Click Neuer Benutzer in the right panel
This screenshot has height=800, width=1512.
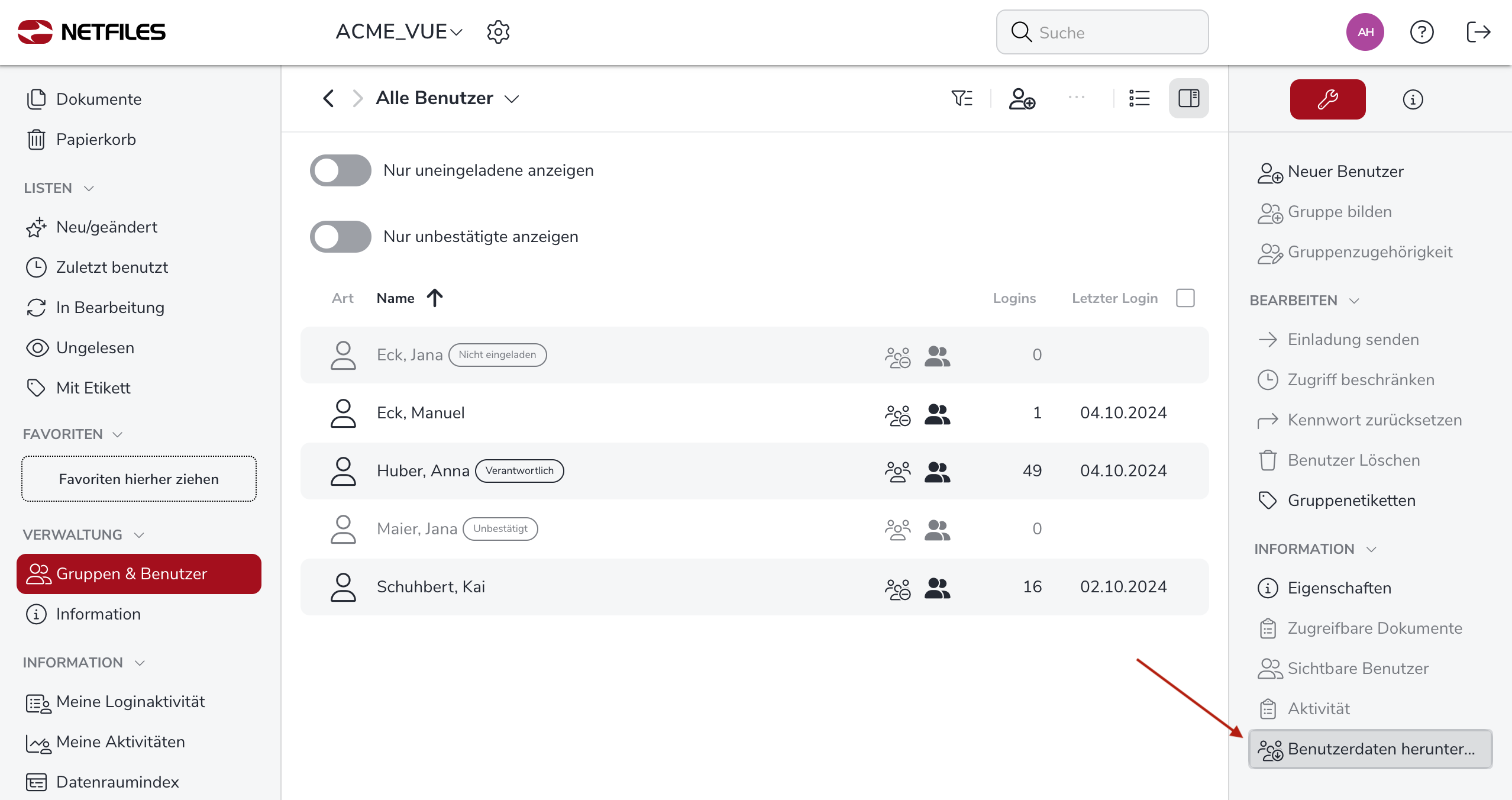point(1345,172)
